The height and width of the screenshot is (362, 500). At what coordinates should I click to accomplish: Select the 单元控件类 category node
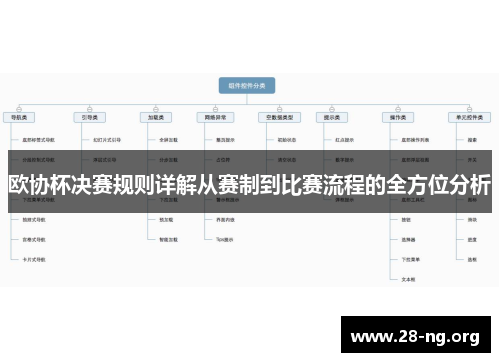pos(469,117)
